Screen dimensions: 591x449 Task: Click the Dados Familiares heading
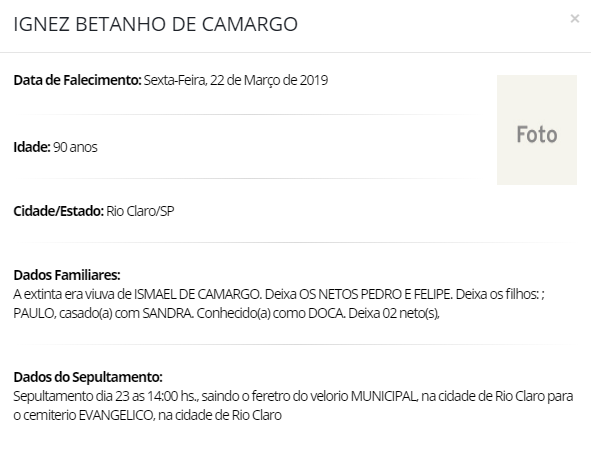click(x=67, y=275)
